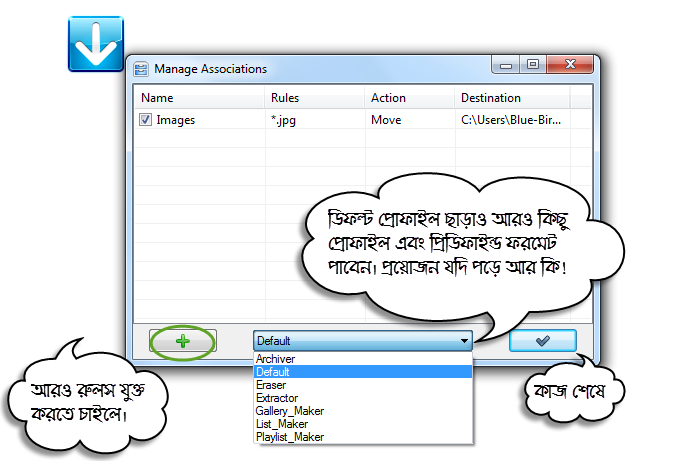
Task: Click the C:\Users\Blue-Bir... destination cell
Action: (511, 120)
